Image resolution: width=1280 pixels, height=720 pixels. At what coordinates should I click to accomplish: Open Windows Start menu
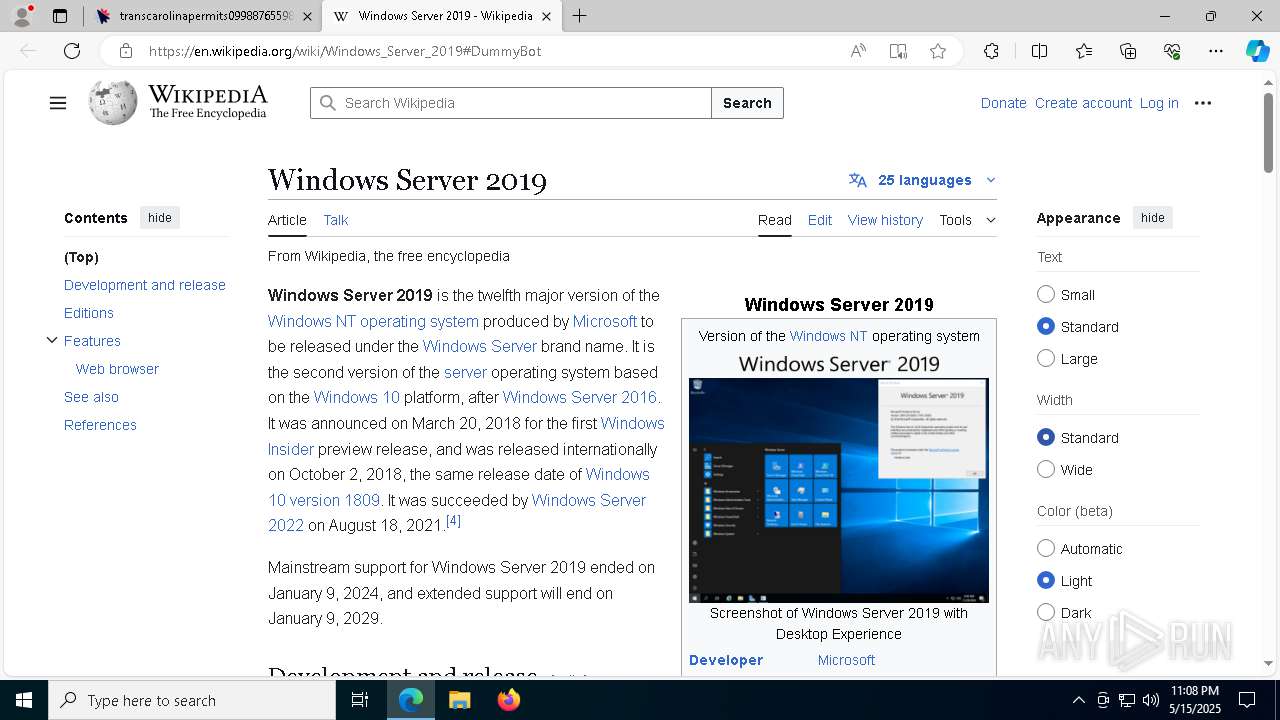24,700
